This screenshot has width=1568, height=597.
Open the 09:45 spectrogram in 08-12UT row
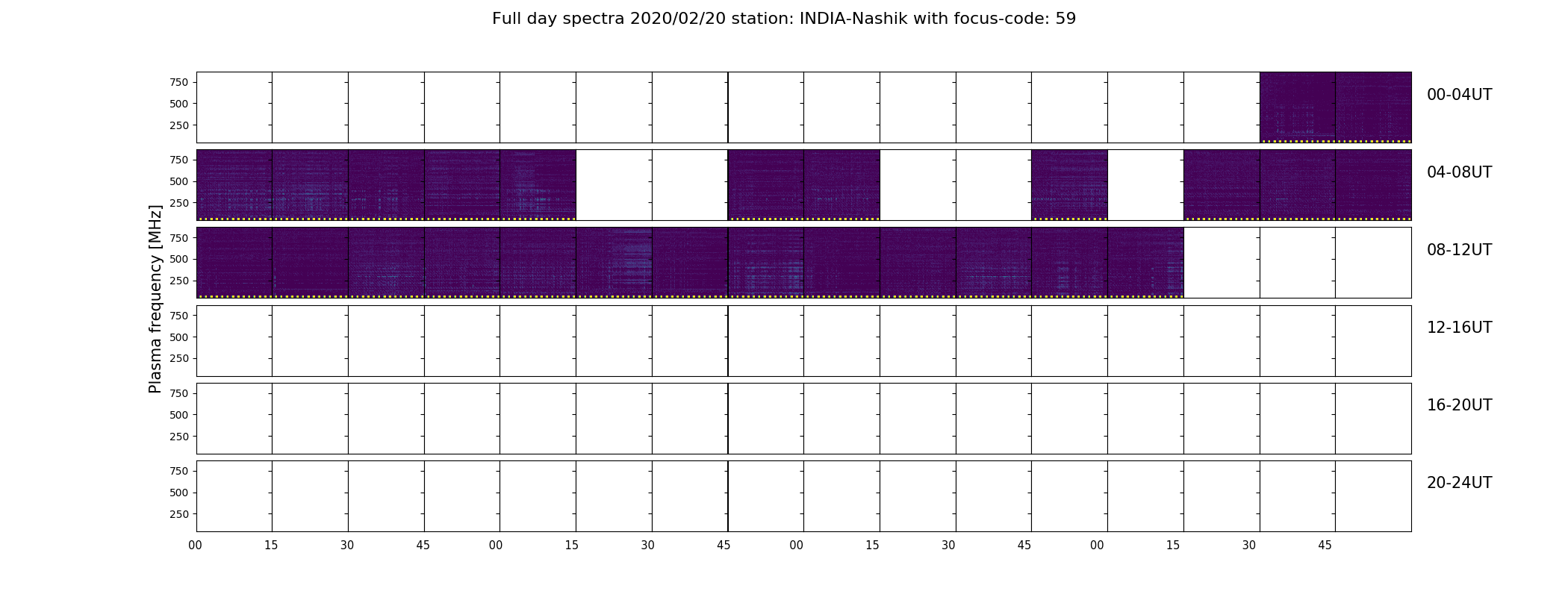point(765,263)
